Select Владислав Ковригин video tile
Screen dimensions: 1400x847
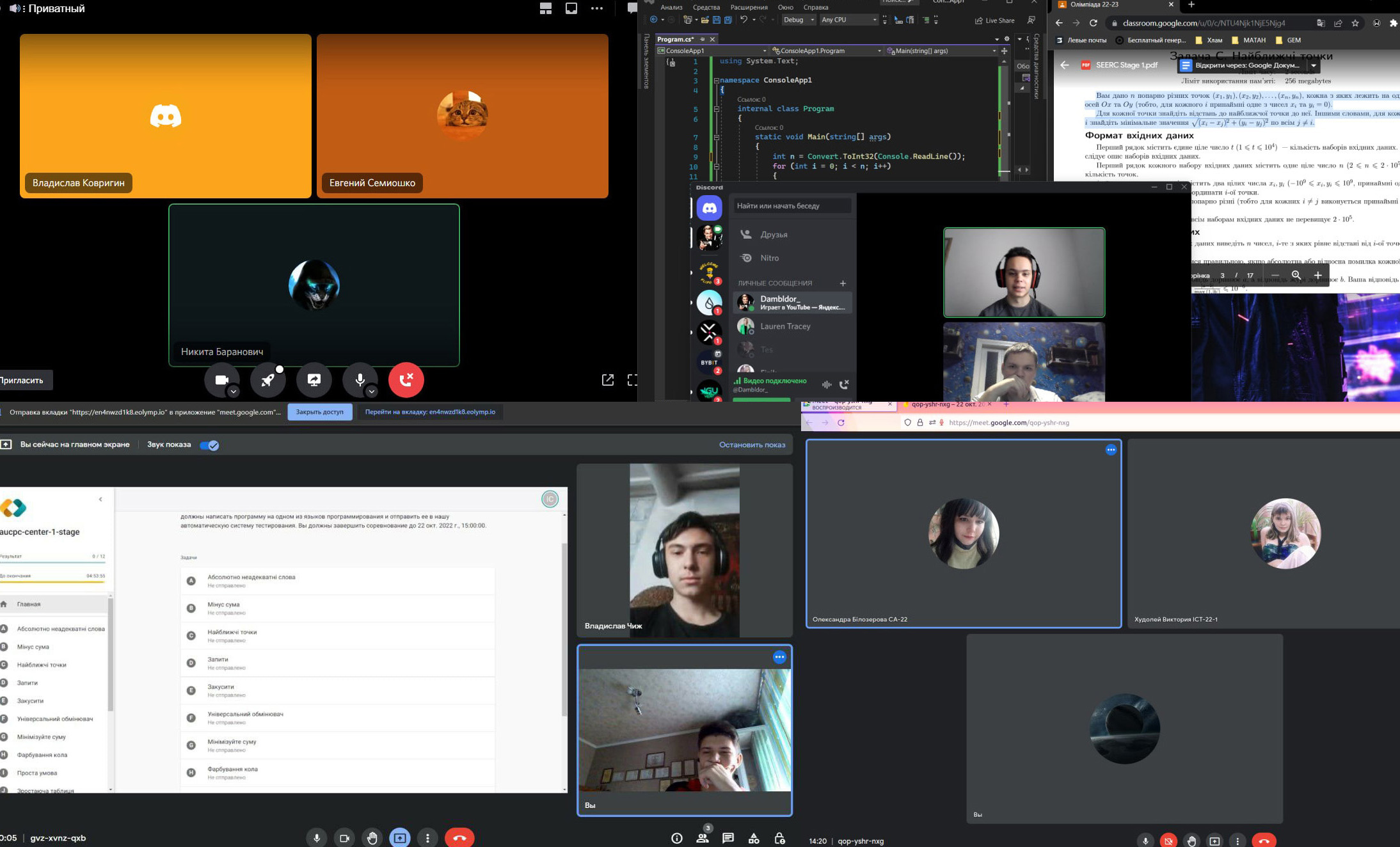coord(166,116)
